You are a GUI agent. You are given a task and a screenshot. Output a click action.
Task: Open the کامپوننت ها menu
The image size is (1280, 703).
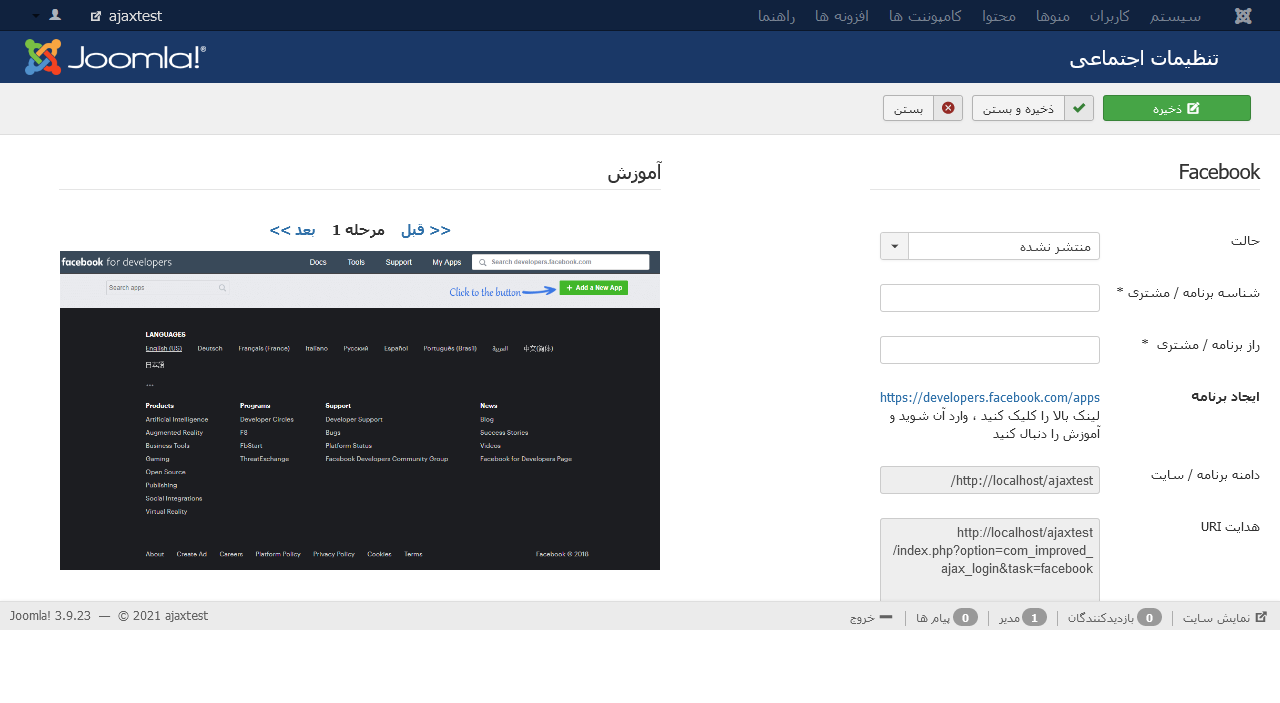[x=925, y=16]
